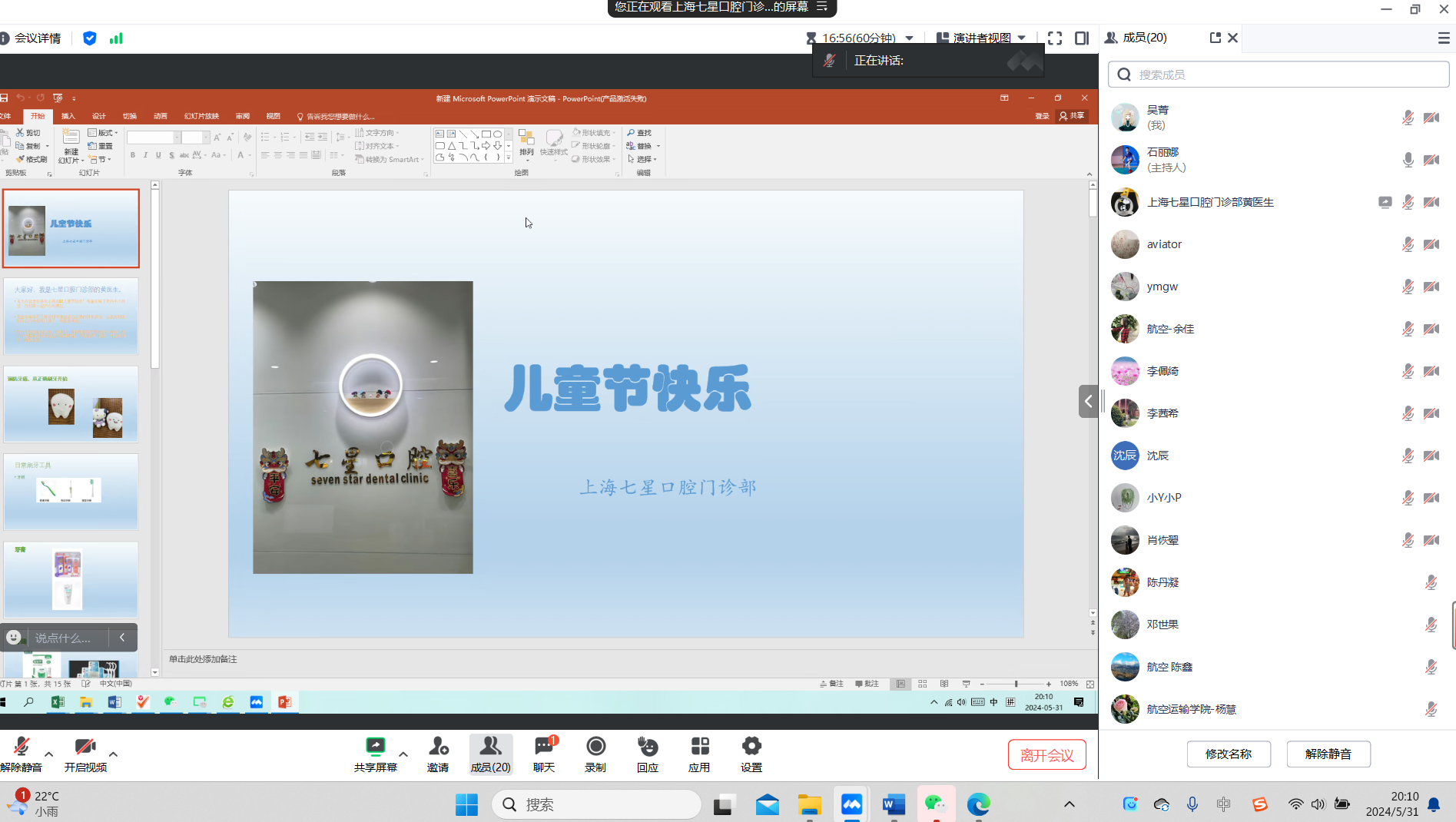Open meeting Settings gear
The image size is (1456, 822).
[751, 754]
